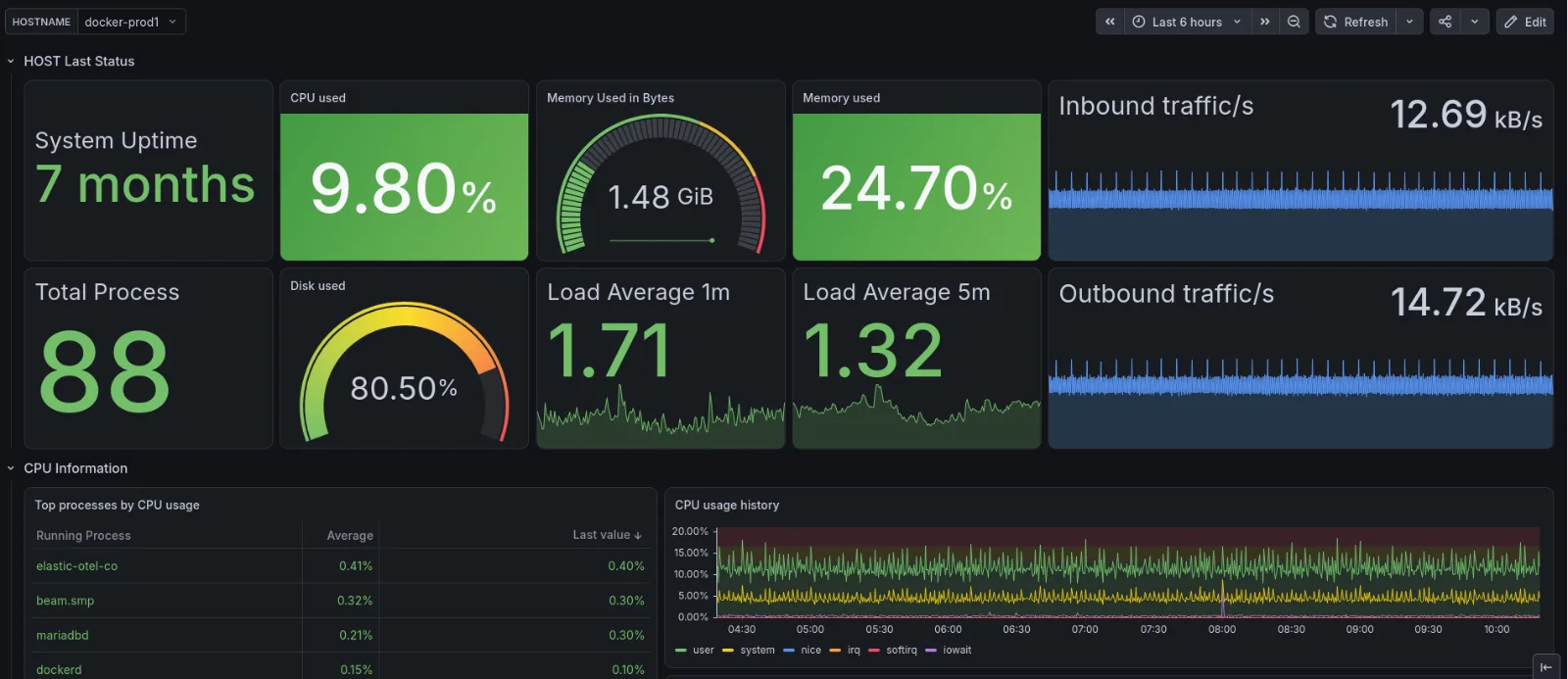Click the 08:00 spike in CPU usage chart

(x=1222, y=599)
